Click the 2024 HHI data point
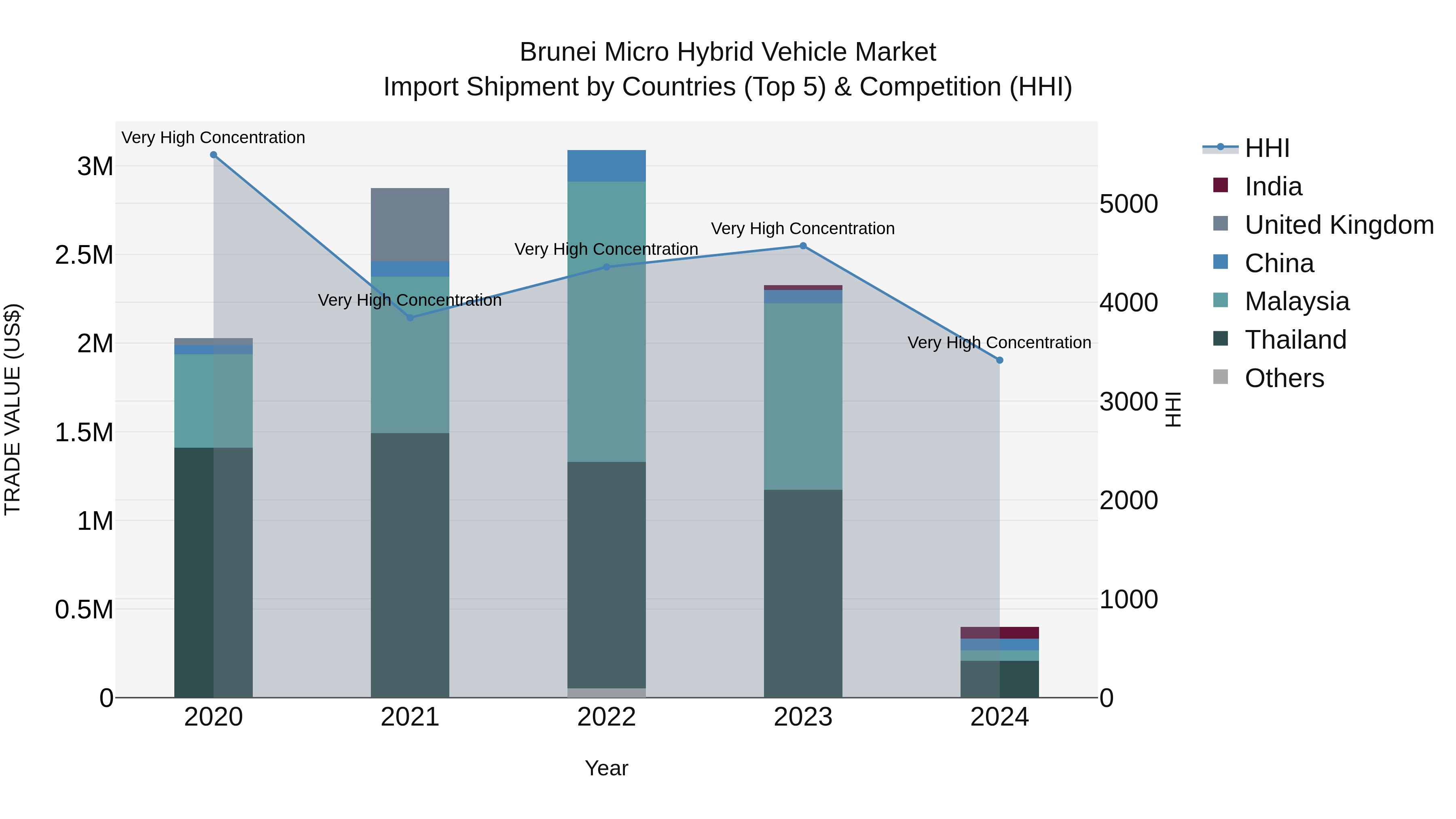The height and width of the screenshot is (819, 1456). pos(999,360)
